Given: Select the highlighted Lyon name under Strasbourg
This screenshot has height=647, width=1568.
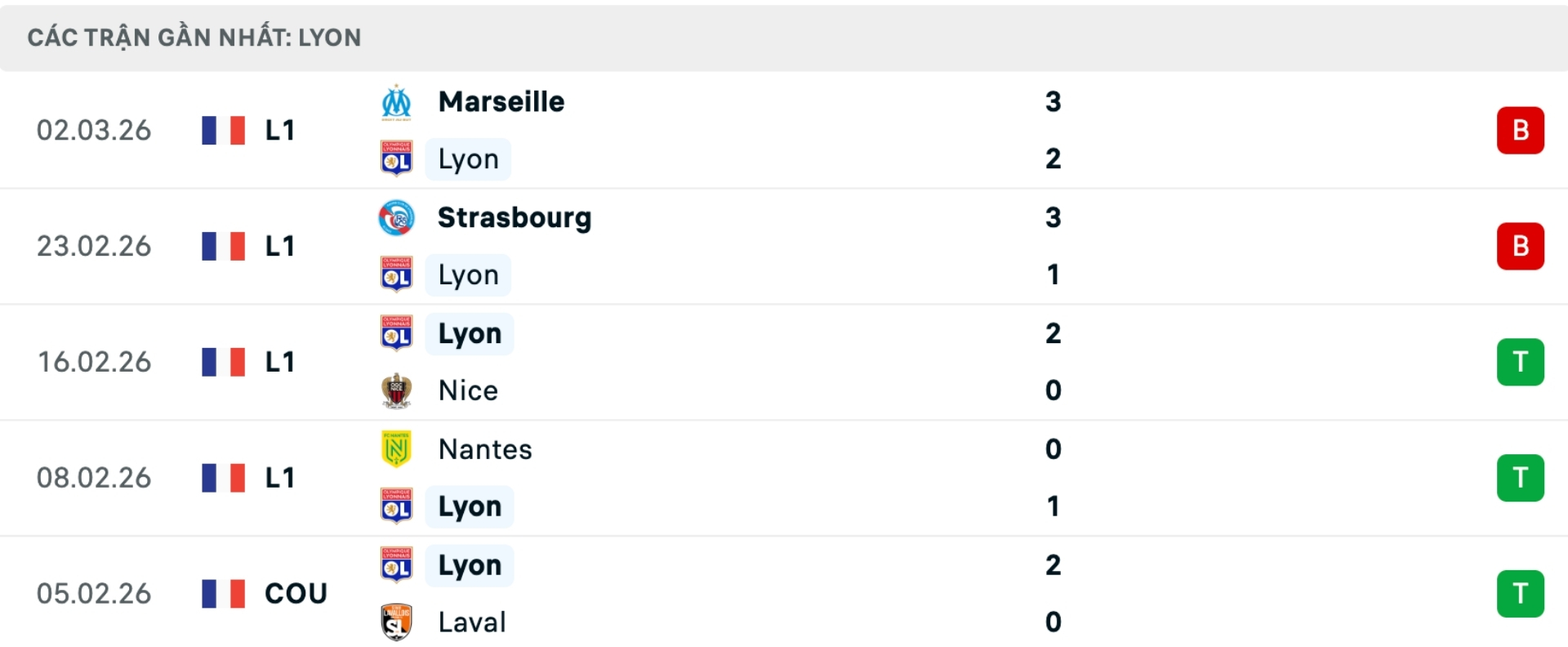Looking at the screenshot, I should coord(467,274).
